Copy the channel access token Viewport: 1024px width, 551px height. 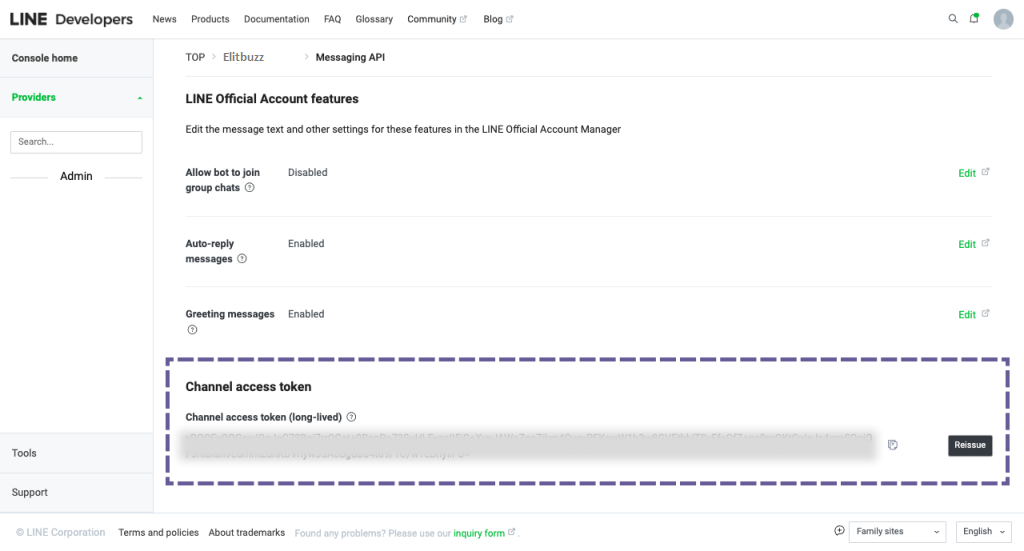[x=892, y=445]
